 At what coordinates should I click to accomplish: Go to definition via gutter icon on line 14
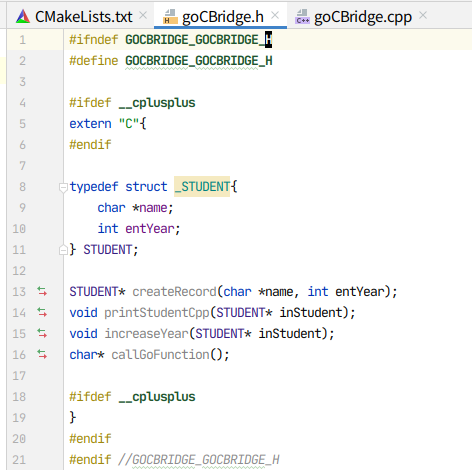click(42, 312)
